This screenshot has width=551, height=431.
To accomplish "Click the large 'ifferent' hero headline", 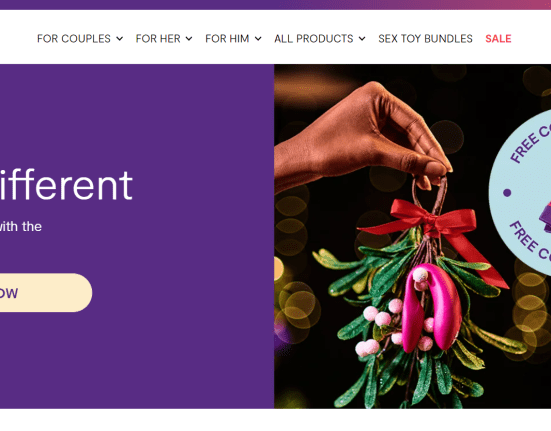I will click(x=66, y=185).
